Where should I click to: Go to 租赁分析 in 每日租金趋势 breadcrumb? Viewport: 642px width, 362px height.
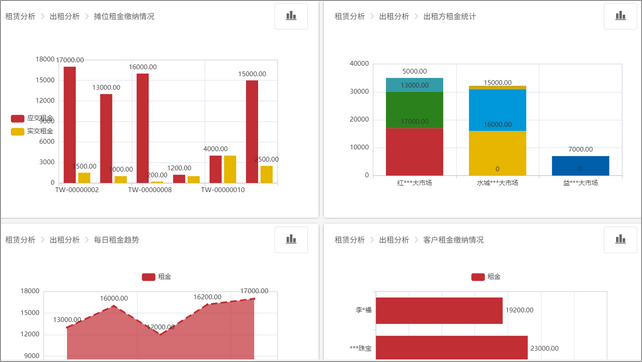[20, 240]
